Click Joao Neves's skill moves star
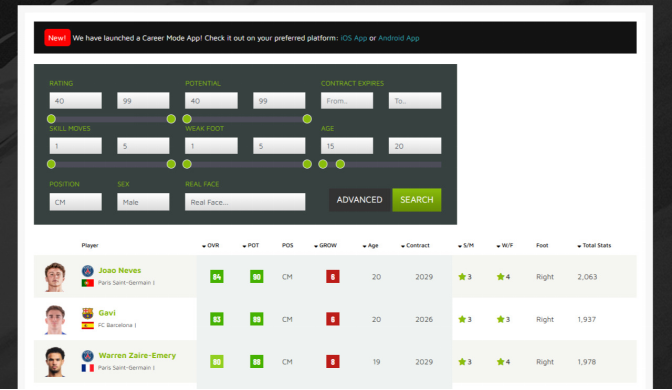Viewport: 672px width, 390px height. pyautogui.click(x=462, y=276)
